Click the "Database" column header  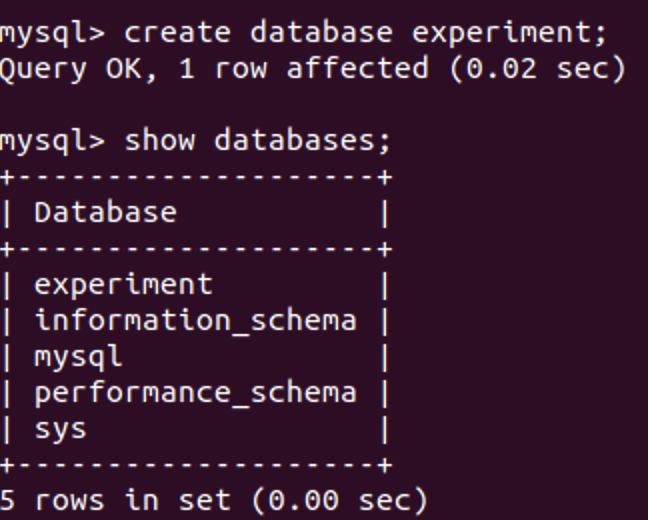pos(105,213)
